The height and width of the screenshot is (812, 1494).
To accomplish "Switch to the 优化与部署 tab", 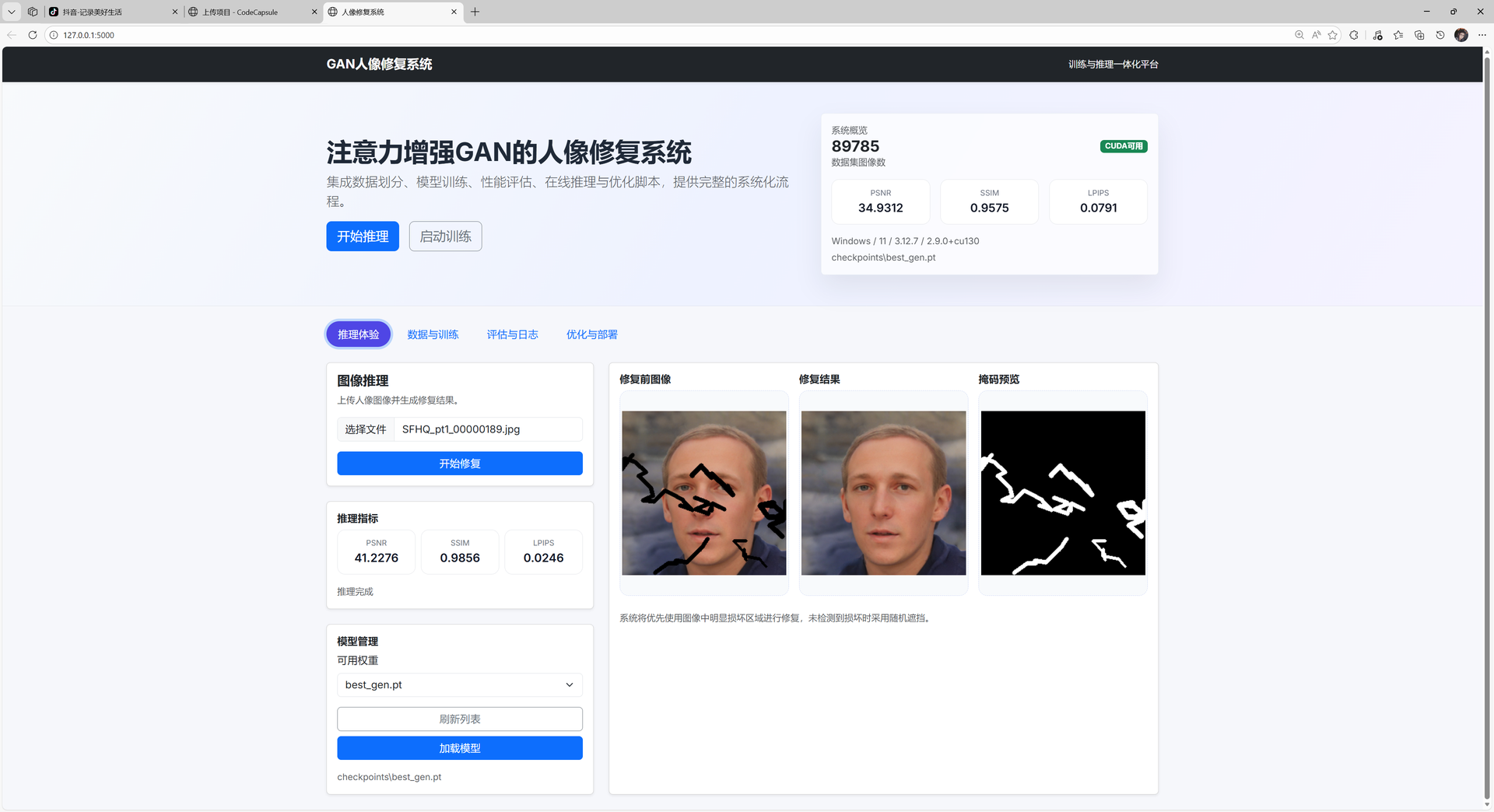I will [x=591, y=334].
